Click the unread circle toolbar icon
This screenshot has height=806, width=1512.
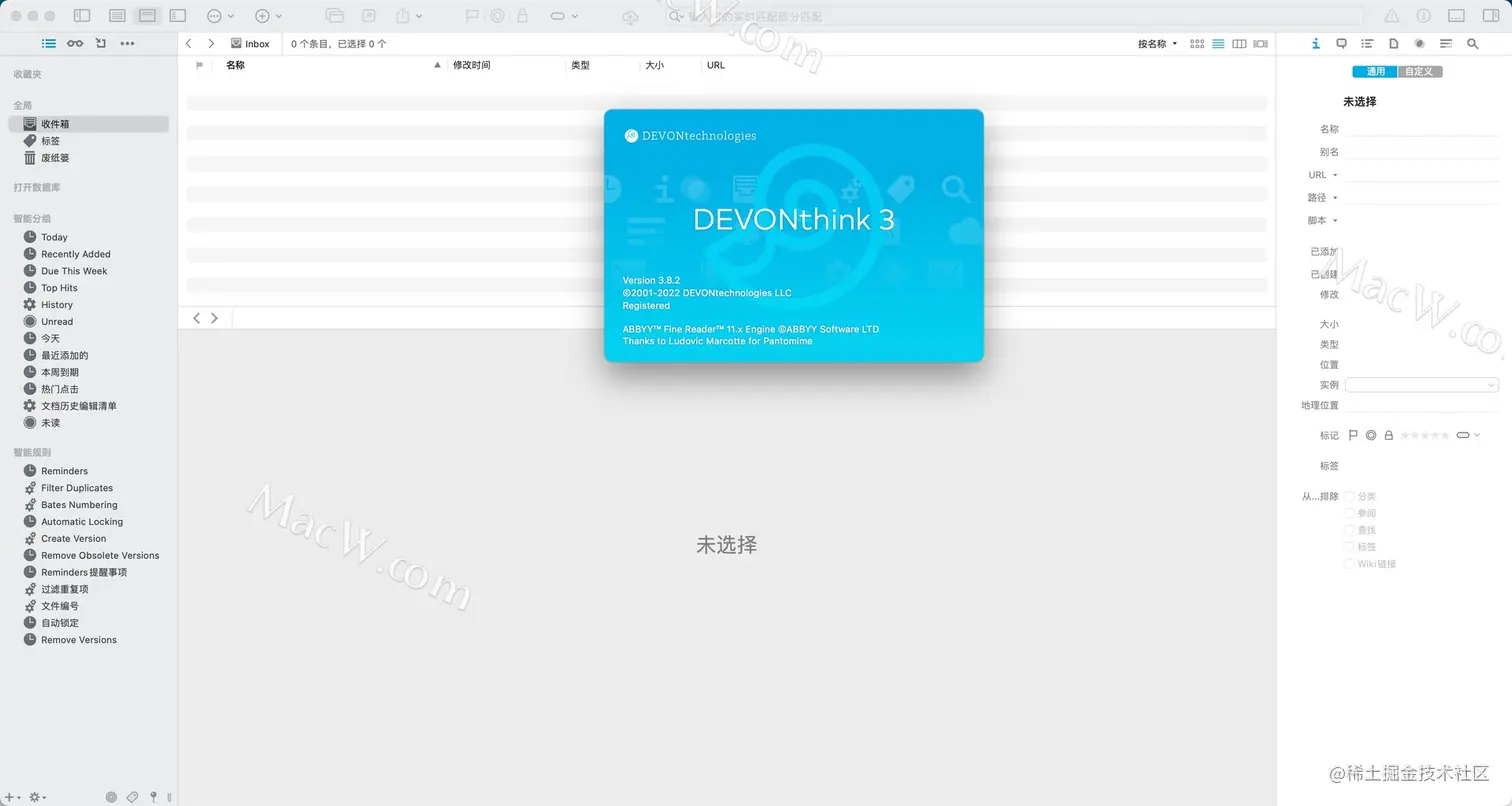click(x=497, y=16)
